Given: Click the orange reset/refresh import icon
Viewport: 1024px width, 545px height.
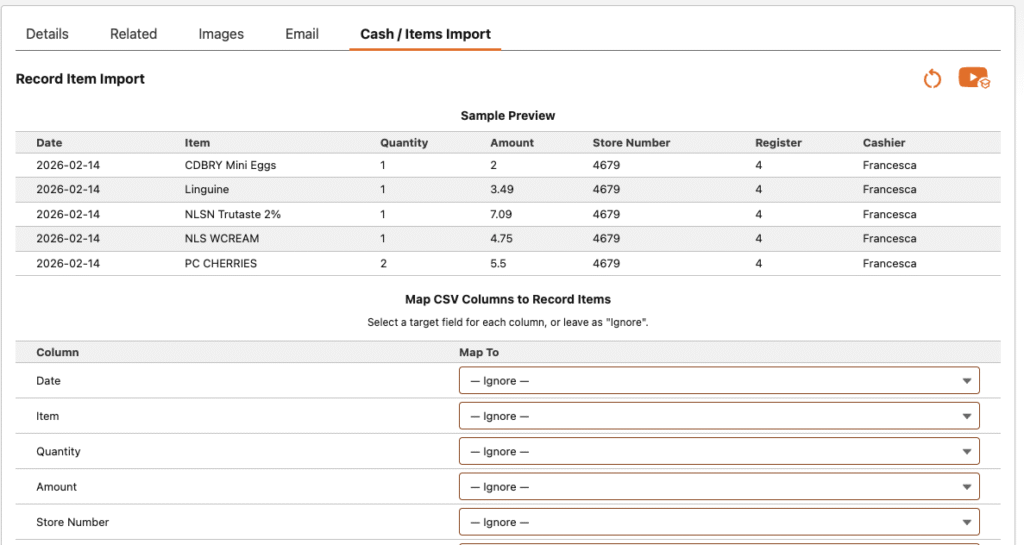Looking at the screenshot, I should [932, 79].
